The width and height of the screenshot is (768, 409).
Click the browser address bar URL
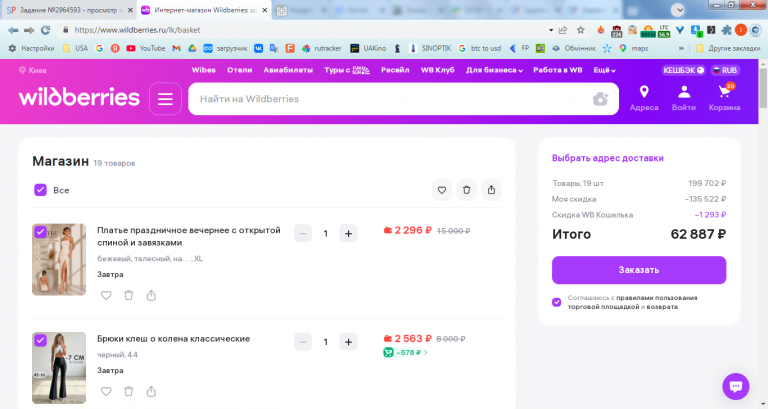pos(137,30)
